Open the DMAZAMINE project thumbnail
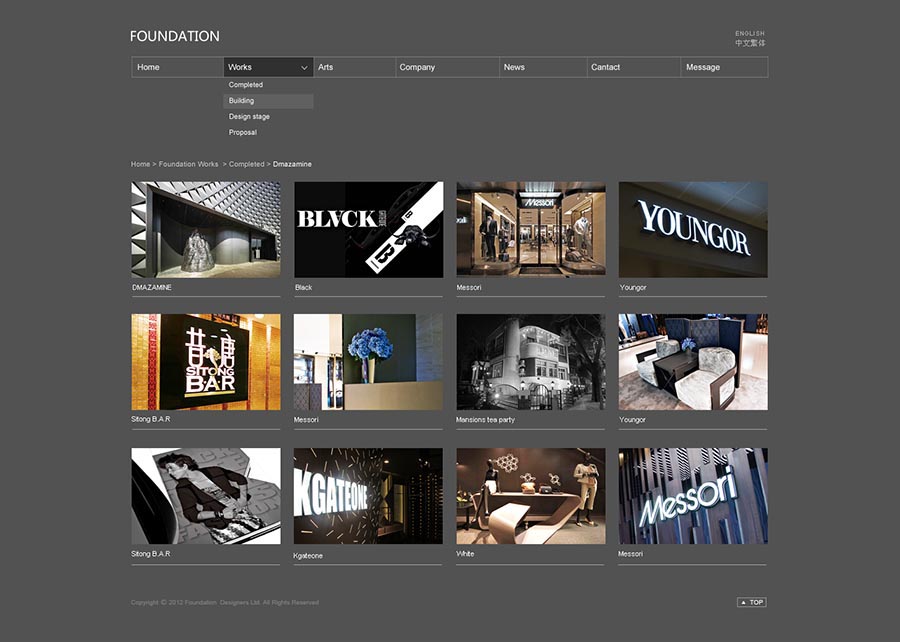 pyautogui.click(x=206, y=229)
